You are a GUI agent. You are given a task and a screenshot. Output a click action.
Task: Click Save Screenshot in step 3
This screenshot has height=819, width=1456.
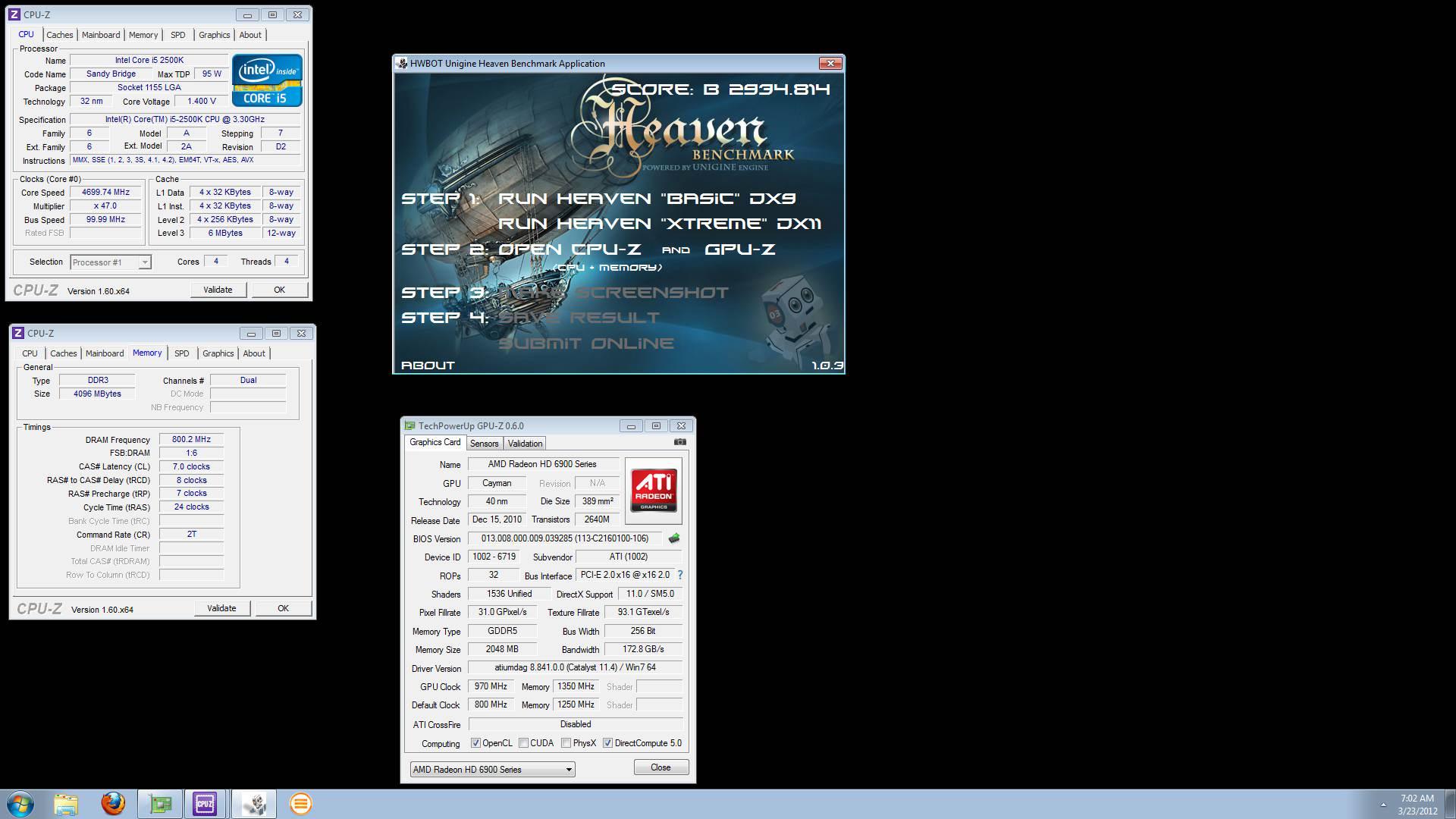[x=613, y=293]
